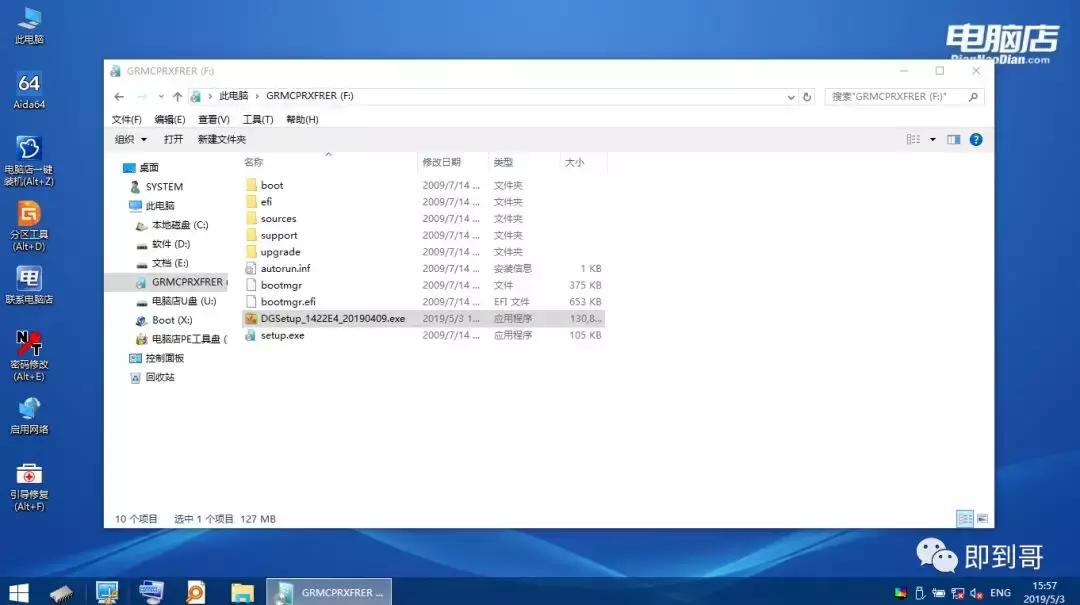Click inside the search box for GRMCPRXFRER (F:)

tap(900, 96)
